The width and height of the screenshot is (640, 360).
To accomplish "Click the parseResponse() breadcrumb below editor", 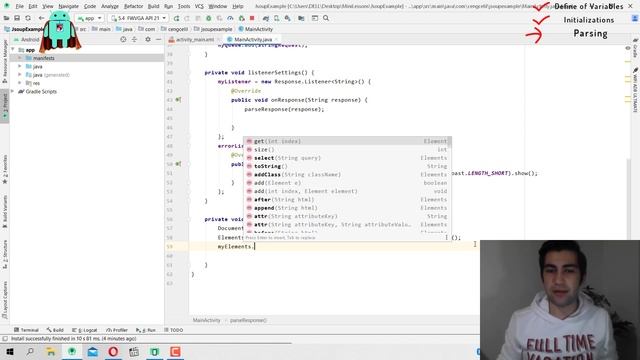I will pos(248,320).
